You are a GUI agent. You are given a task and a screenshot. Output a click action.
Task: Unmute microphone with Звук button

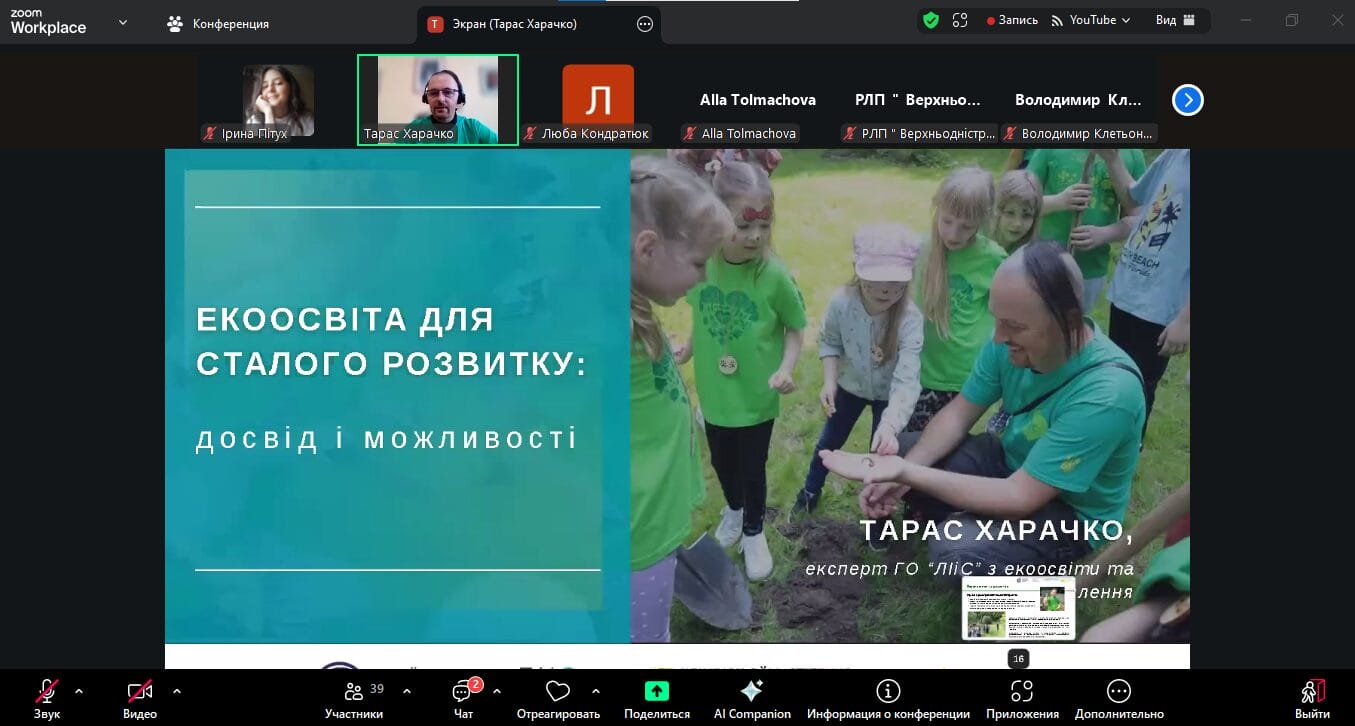coord(47,692)
